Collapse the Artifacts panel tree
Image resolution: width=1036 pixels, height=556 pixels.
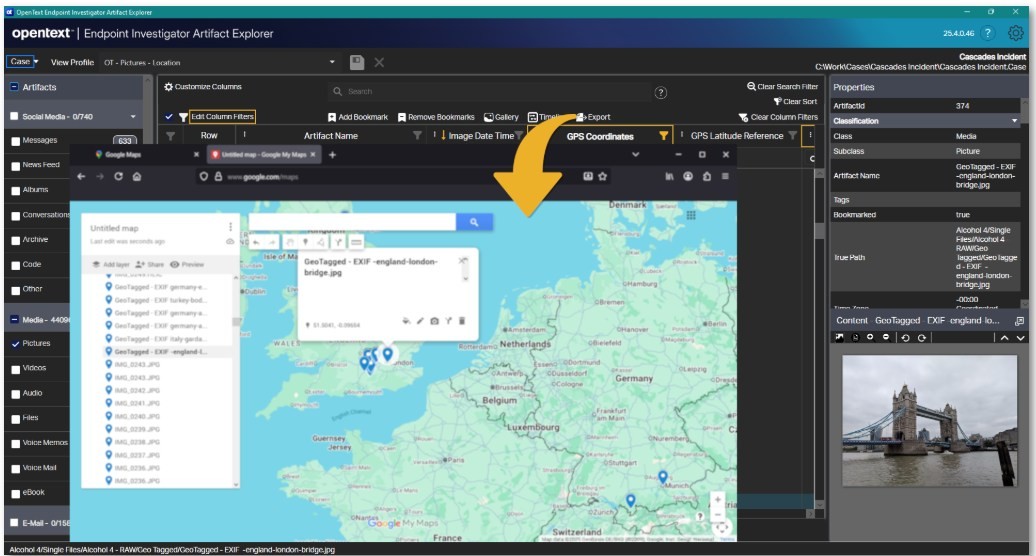coord(15,88)
